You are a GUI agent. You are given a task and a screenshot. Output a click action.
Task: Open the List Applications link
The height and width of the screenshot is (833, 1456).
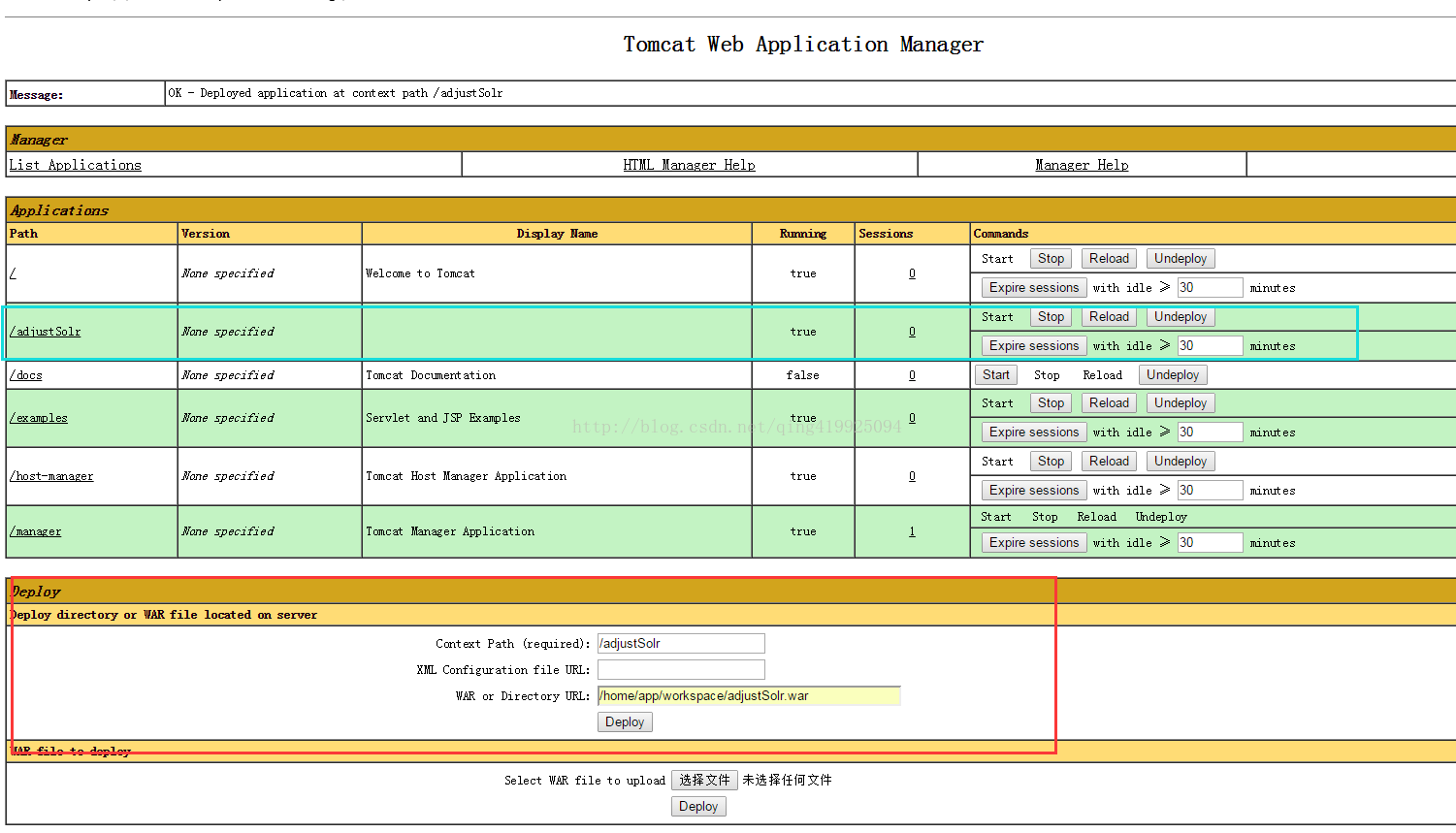[75, 165]
